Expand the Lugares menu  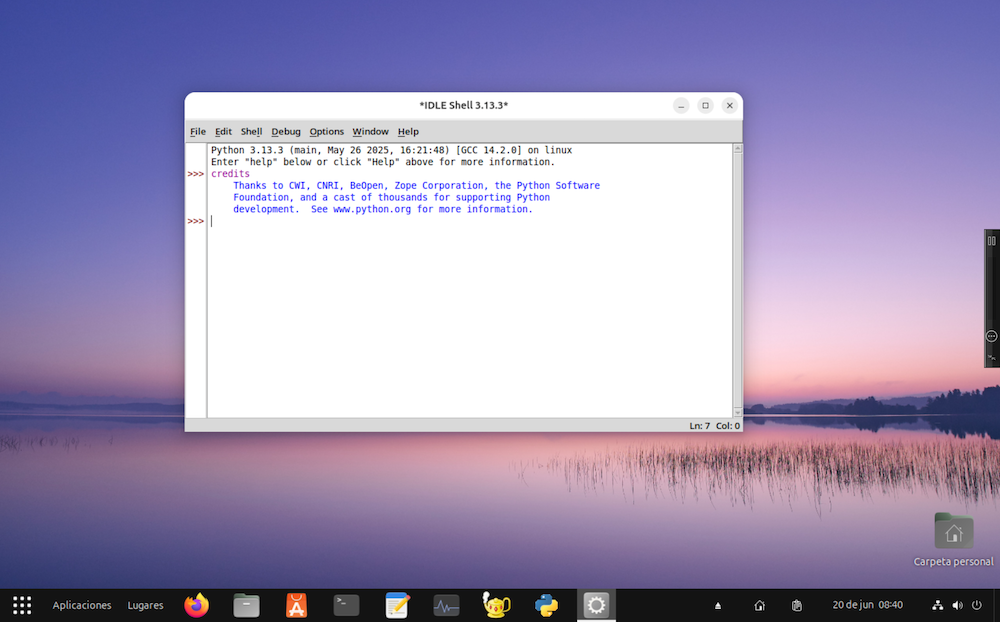point(145,605)
